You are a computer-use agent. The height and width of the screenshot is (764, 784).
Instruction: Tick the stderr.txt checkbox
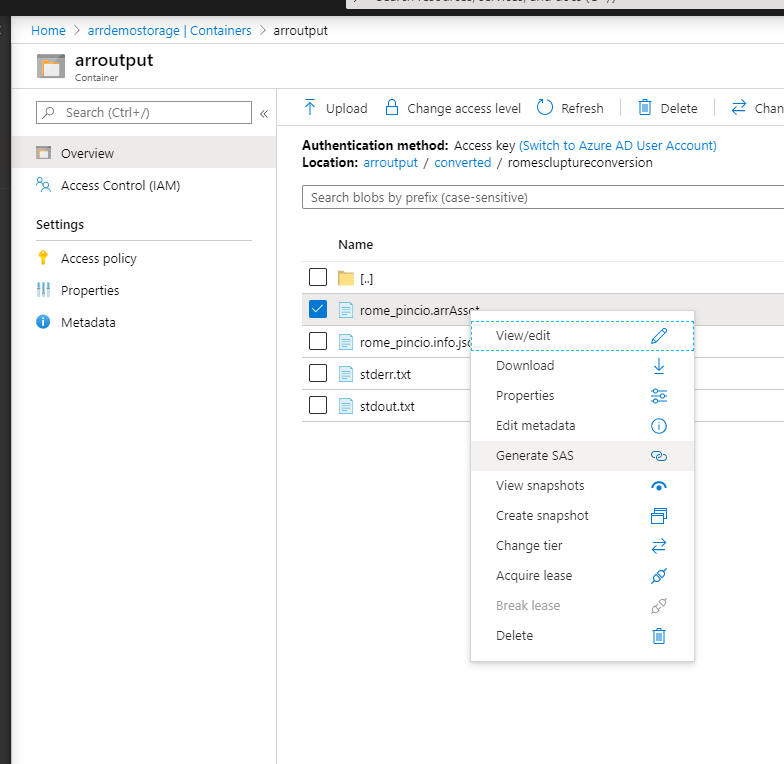click(x=318, y=373)
